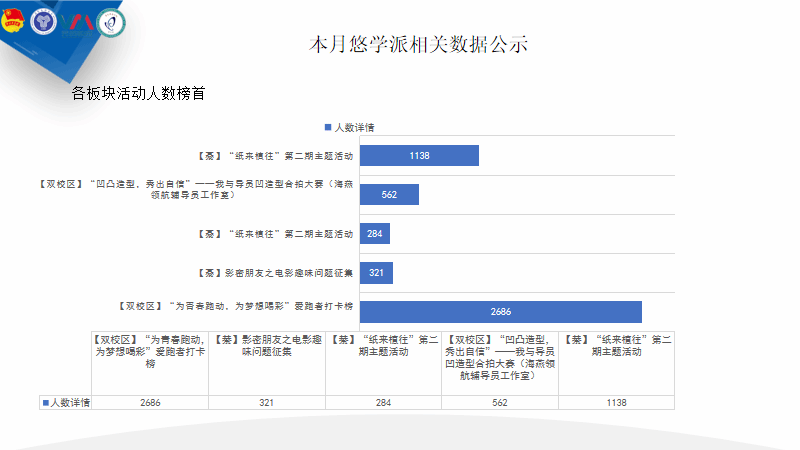The image size is (800, 450).
Task: Click table cell containing 562
Action: (500, 402)
